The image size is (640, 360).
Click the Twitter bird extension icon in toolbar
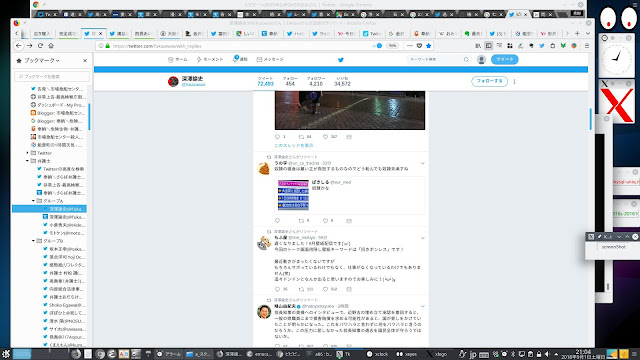tap(542, 46)
